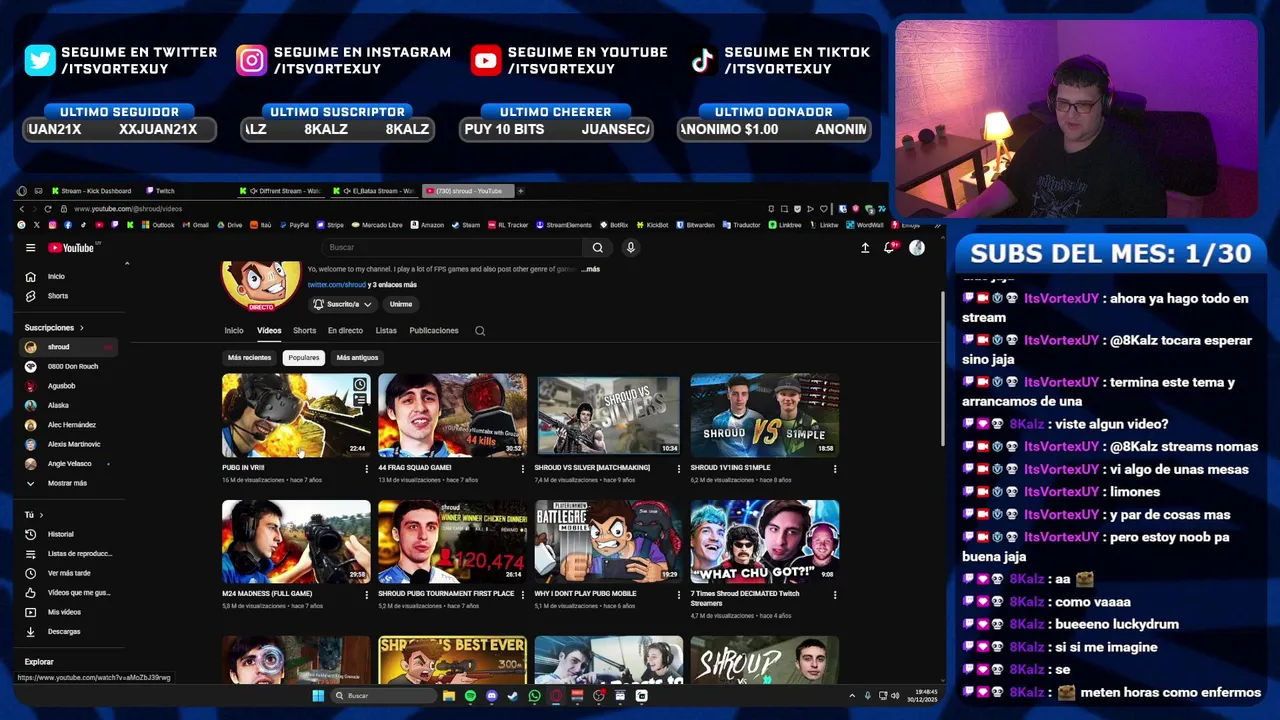The height and width of the screenshot is (720, 1280).
Task: Open the Mercado Libre bookmark
Action: pyautogui.click(x=375, y=225)
